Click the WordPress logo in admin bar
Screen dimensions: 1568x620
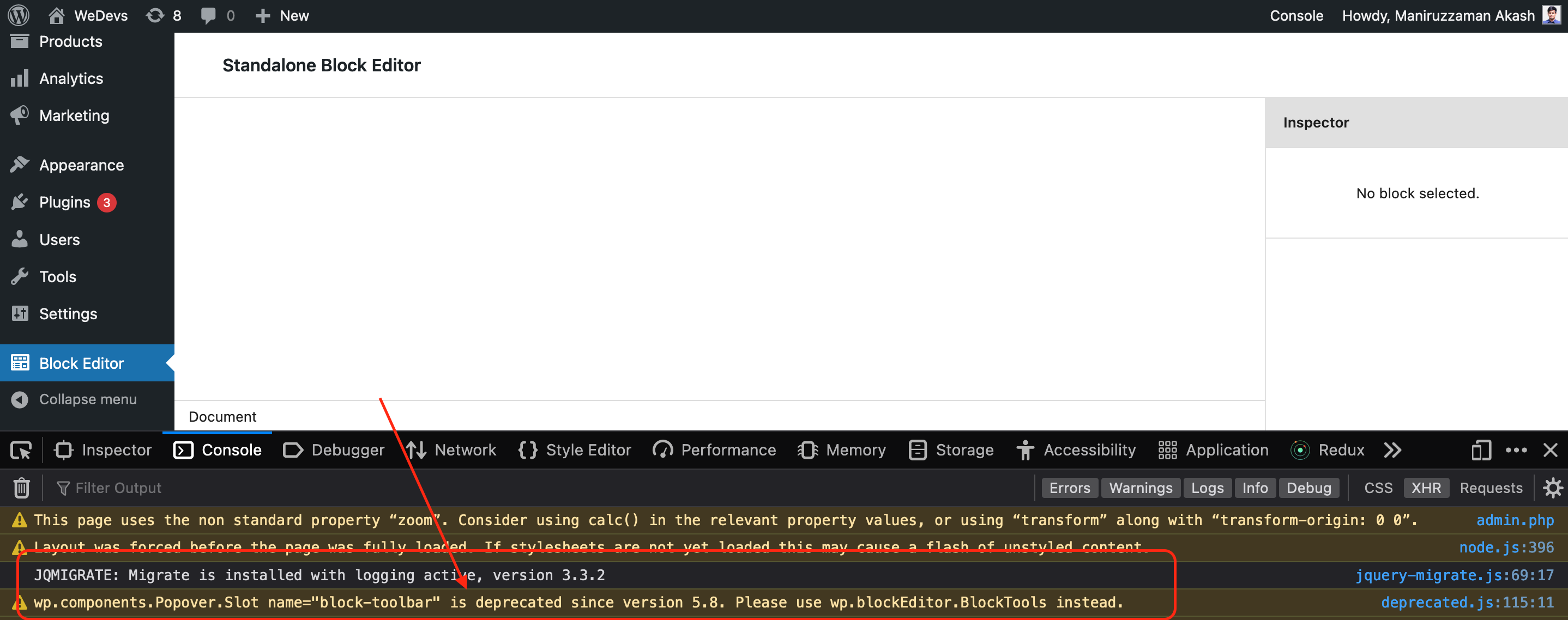tap(17, 15)
